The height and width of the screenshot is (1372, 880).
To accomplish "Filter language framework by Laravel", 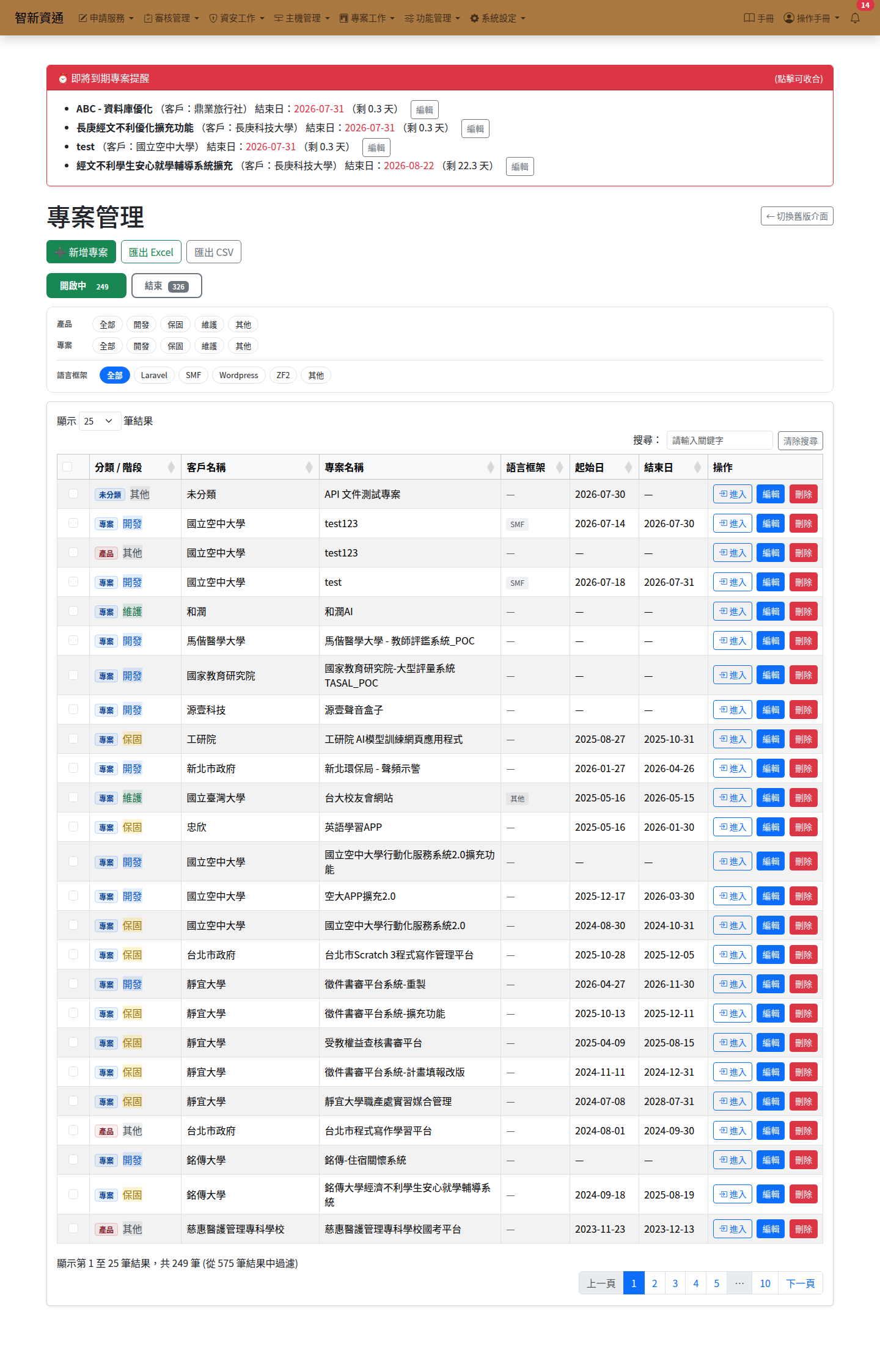I will pos(154,375).
